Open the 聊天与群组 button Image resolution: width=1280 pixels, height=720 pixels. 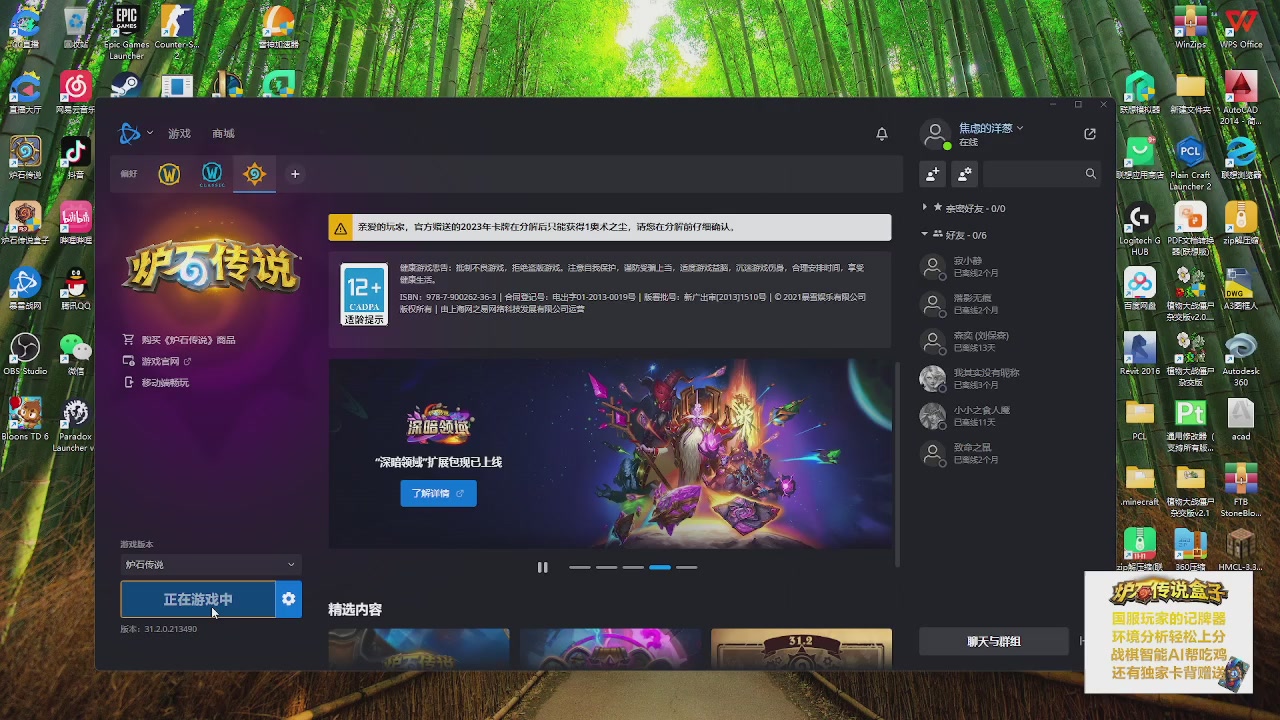click(x=994, y=641)
